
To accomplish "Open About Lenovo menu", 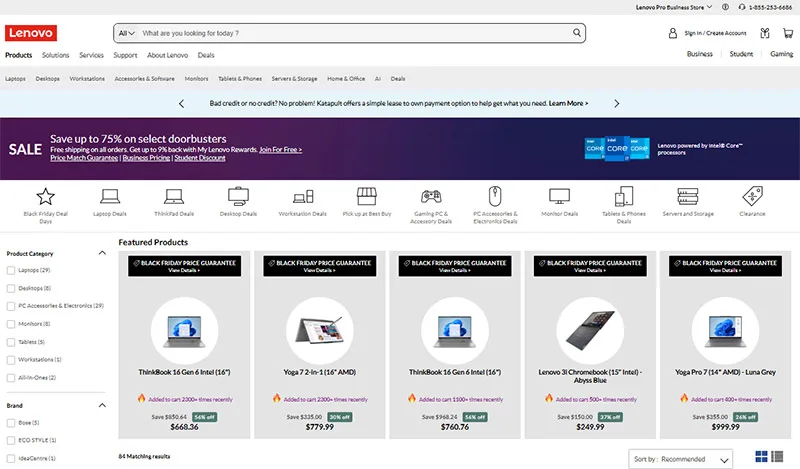I will tap(167, 55).
